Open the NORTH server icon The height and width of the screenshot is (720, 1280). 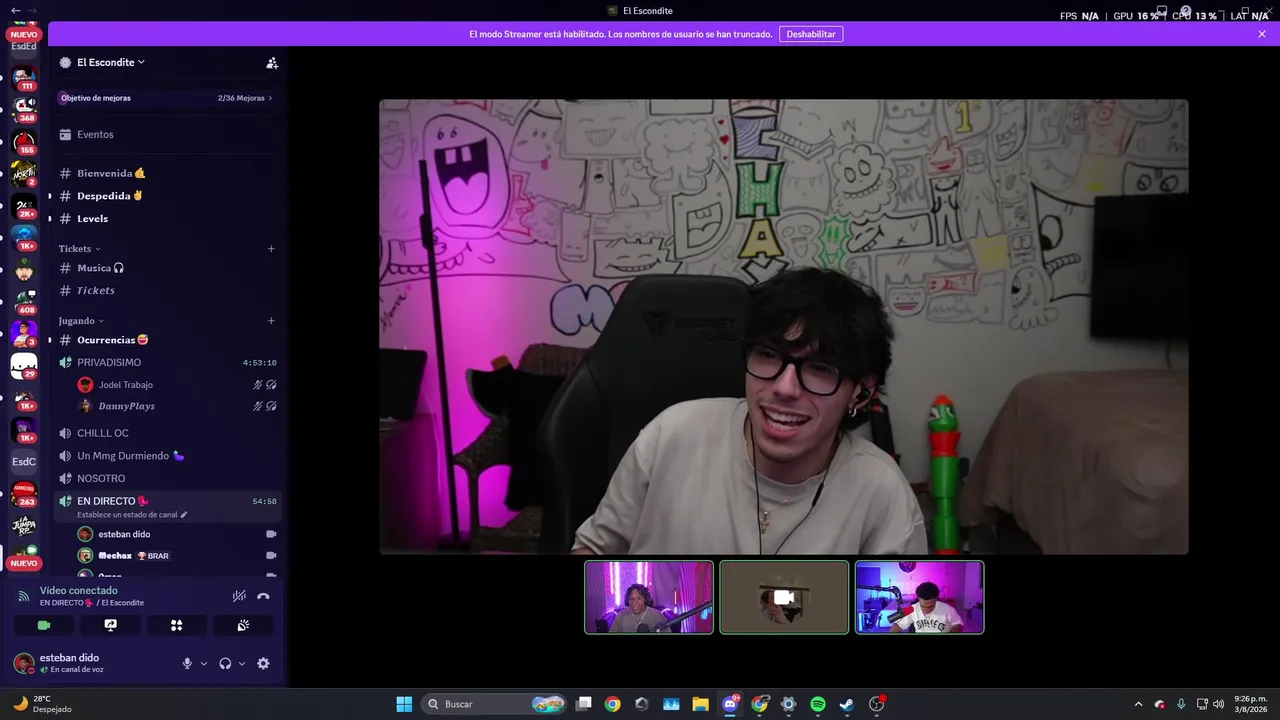24,174
